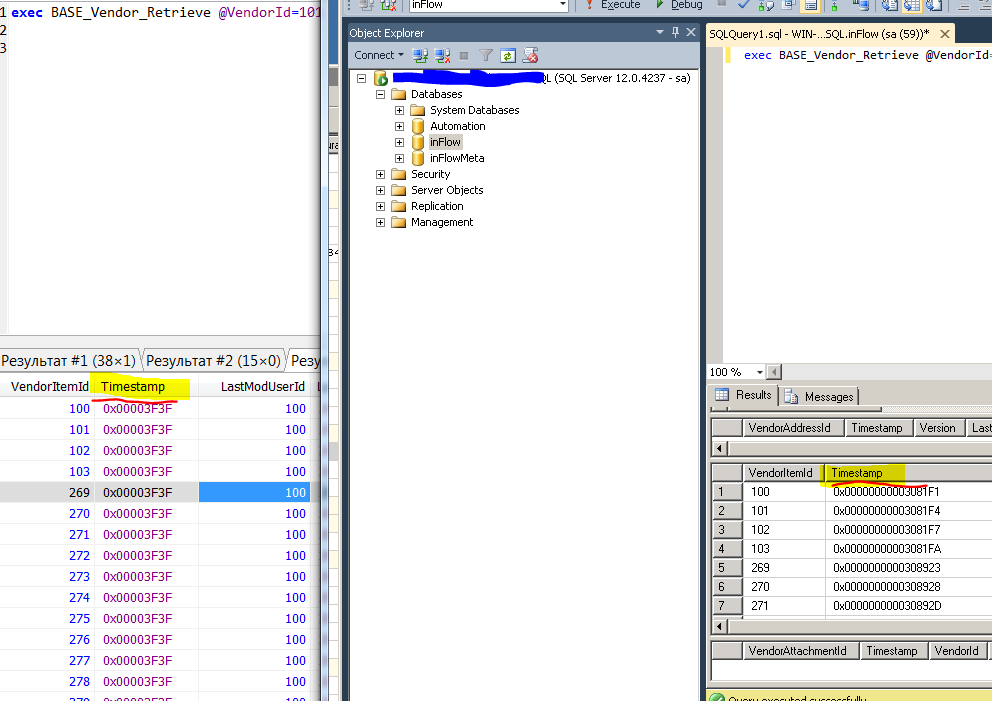Click the Connect to server icon
992x701 pixels.
(x=419, y=55)
